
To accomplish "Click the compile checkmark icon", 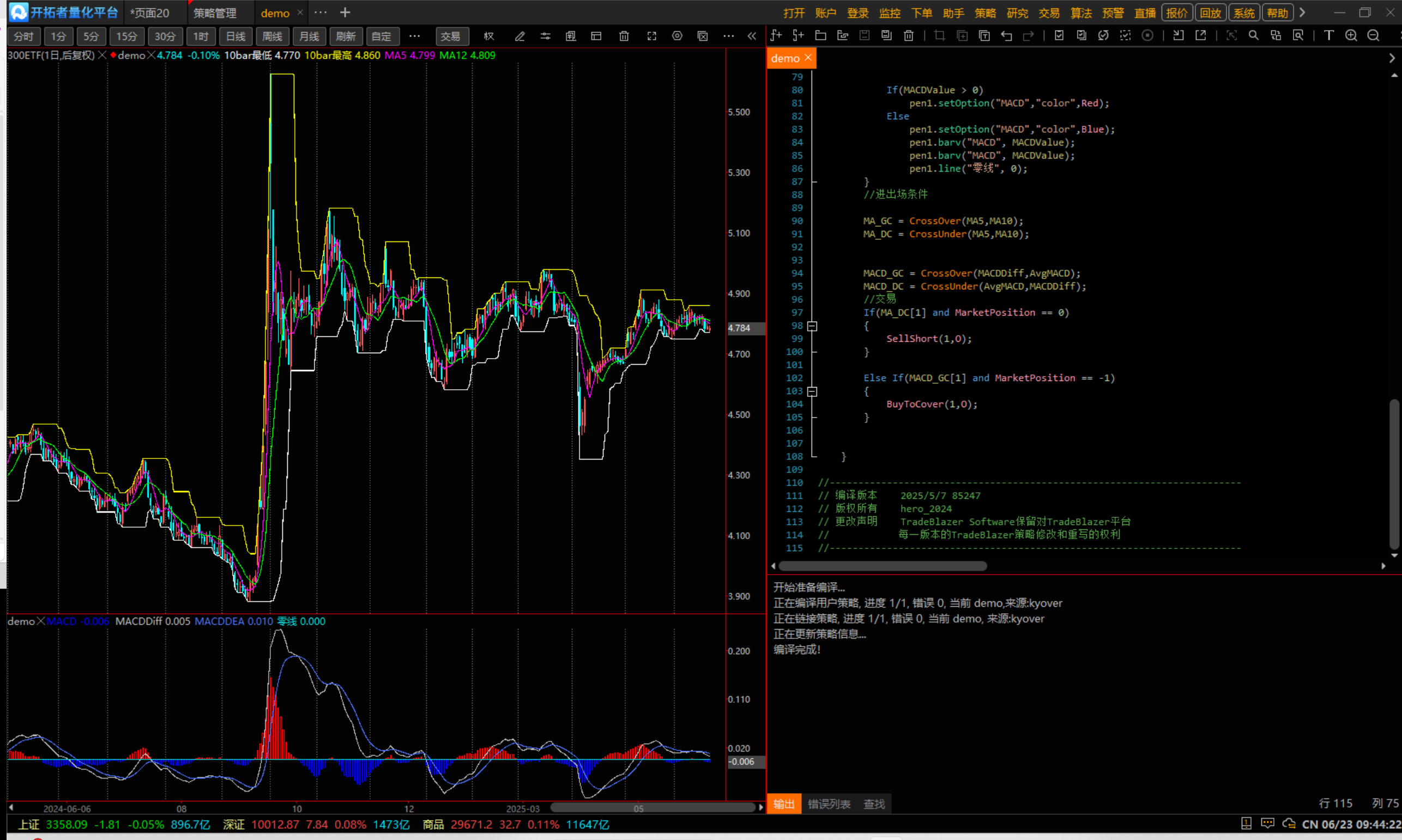I will [x=1059, y=35].
